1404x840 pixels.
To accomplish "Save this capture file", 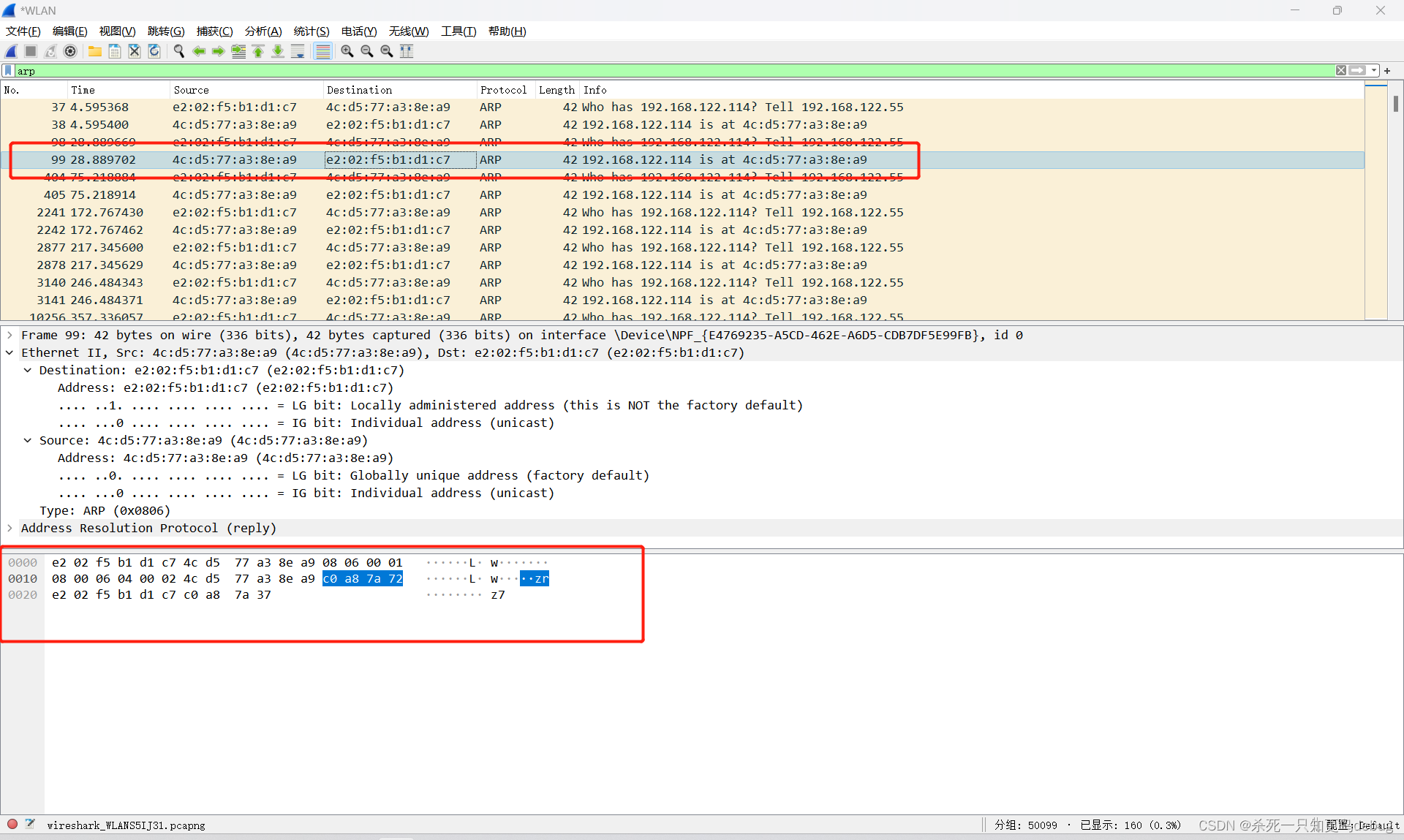I will pyautogui.click(x=115, y=51).
